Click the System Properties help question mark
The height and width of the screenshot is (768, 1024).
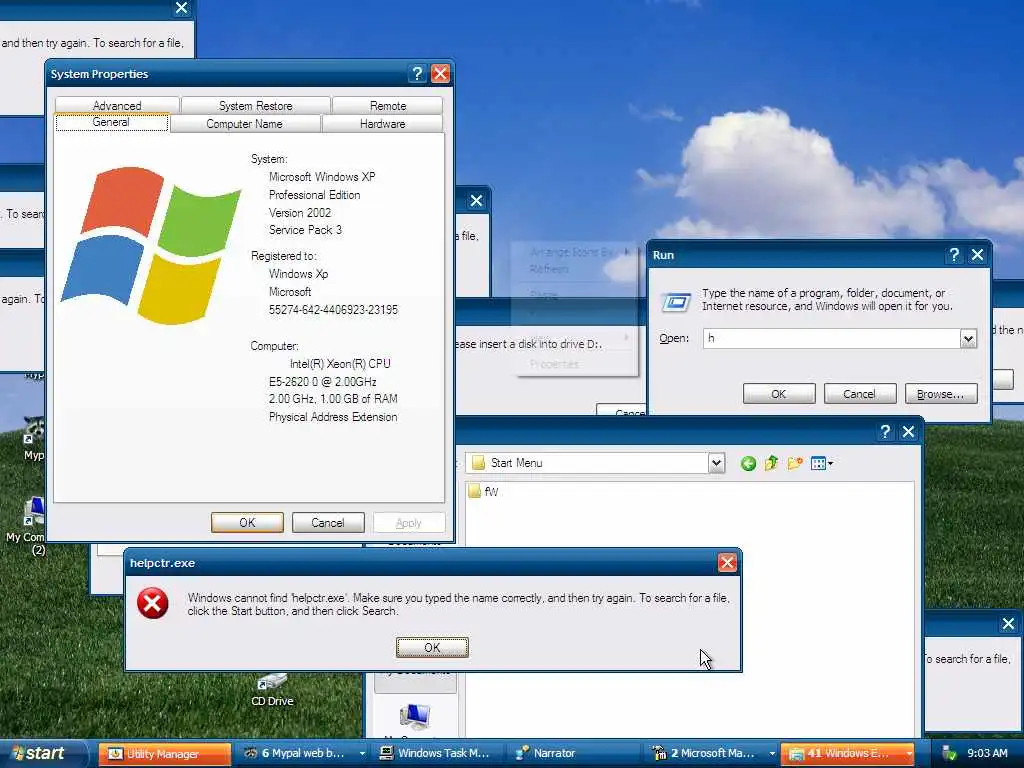417,74
